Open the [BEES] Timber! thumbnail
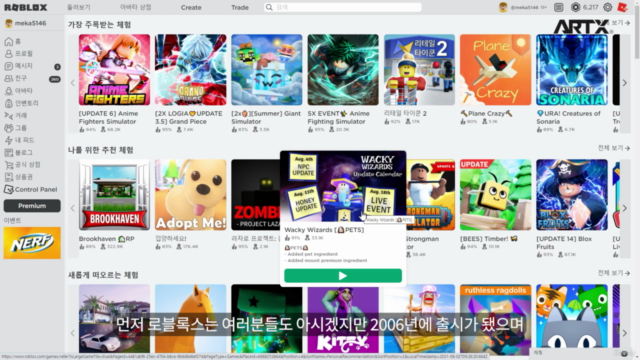The image size is (640, 360). pyautogui.click(x=496, y=195)
